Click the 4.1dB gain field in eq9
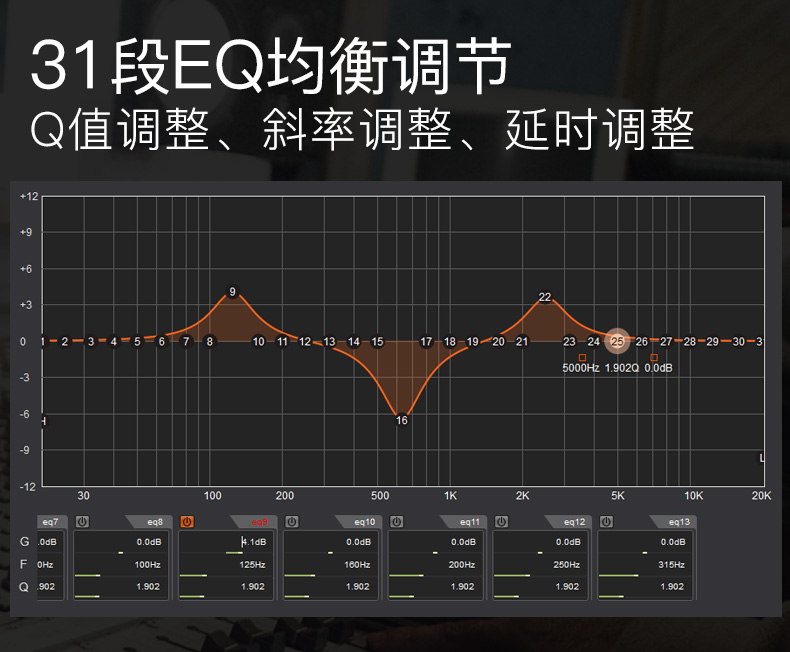790x652 pixels. click(x=254, y=542)
